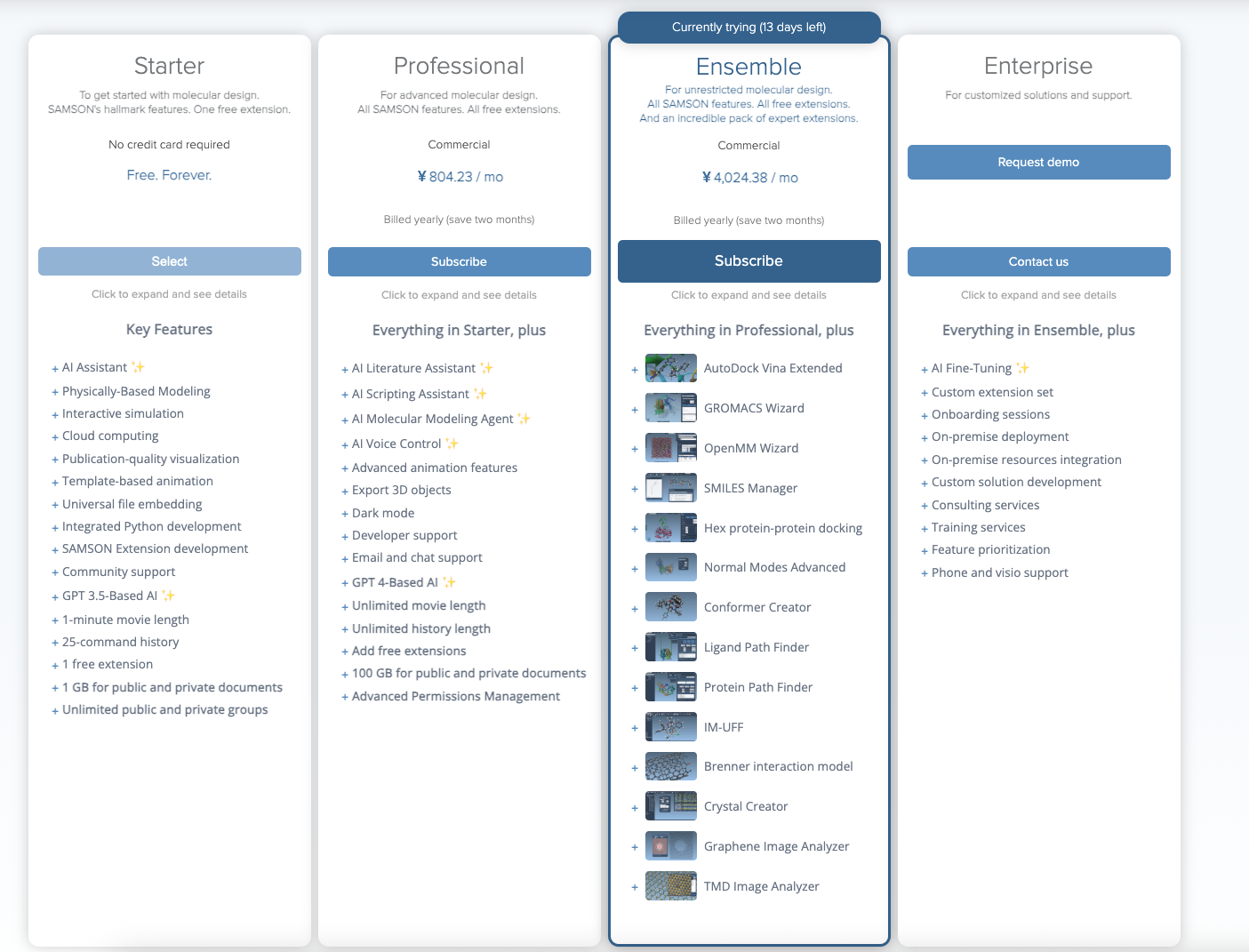Choose the Starter plan Select button

coord(169,261)
